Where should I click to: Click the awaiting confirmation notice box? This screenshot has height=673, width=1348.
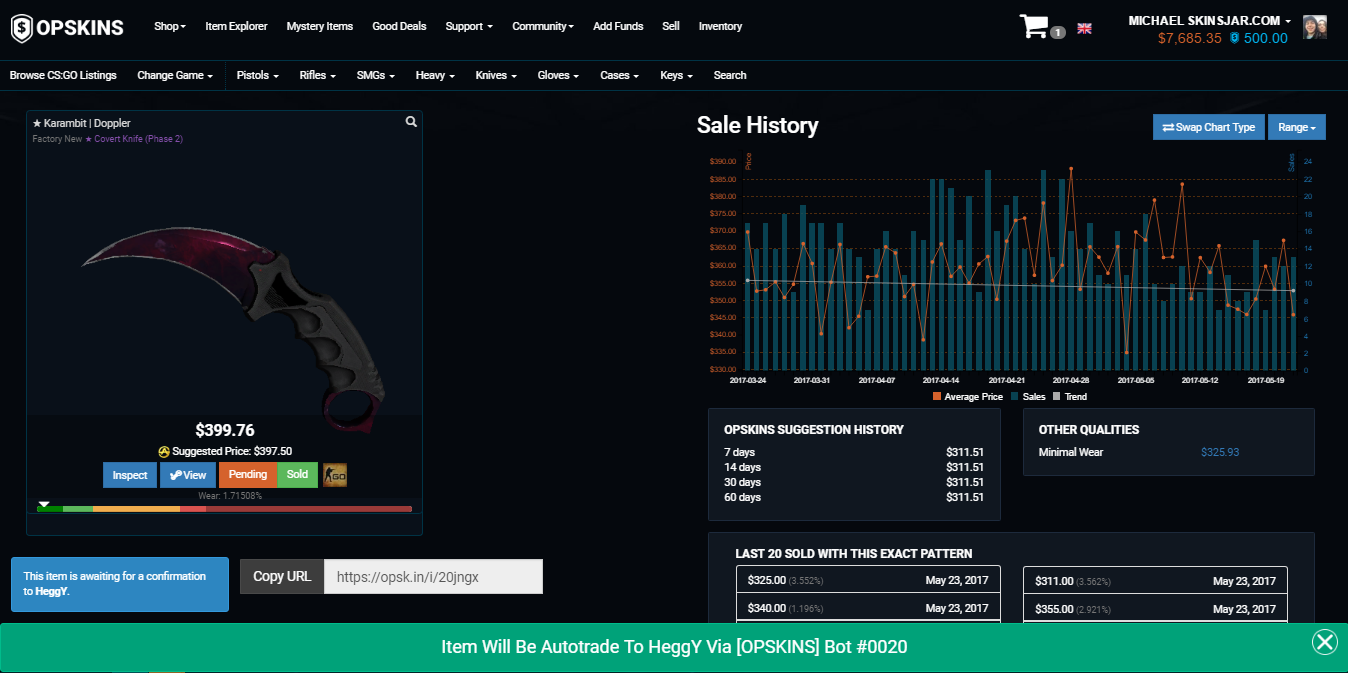[x=120, y=584]
